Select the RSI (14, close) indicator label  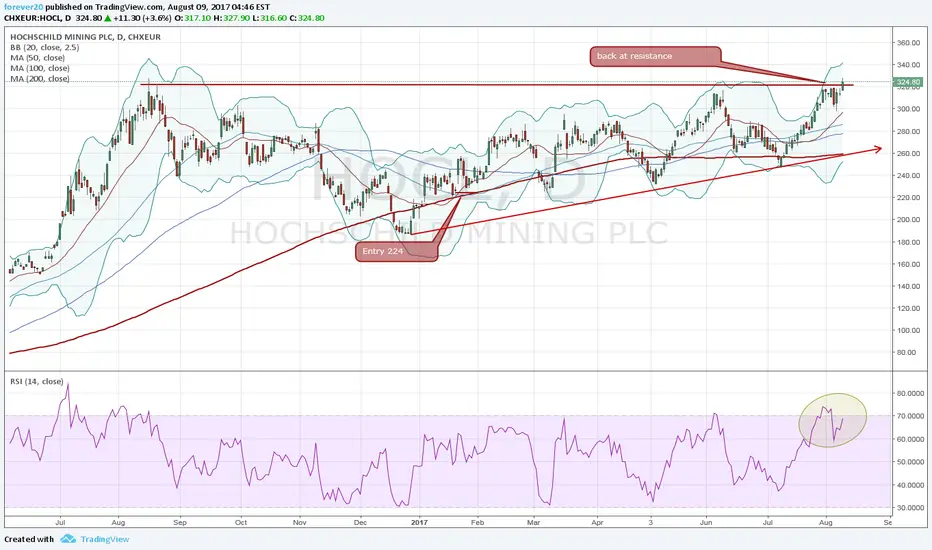coord(37,381)
